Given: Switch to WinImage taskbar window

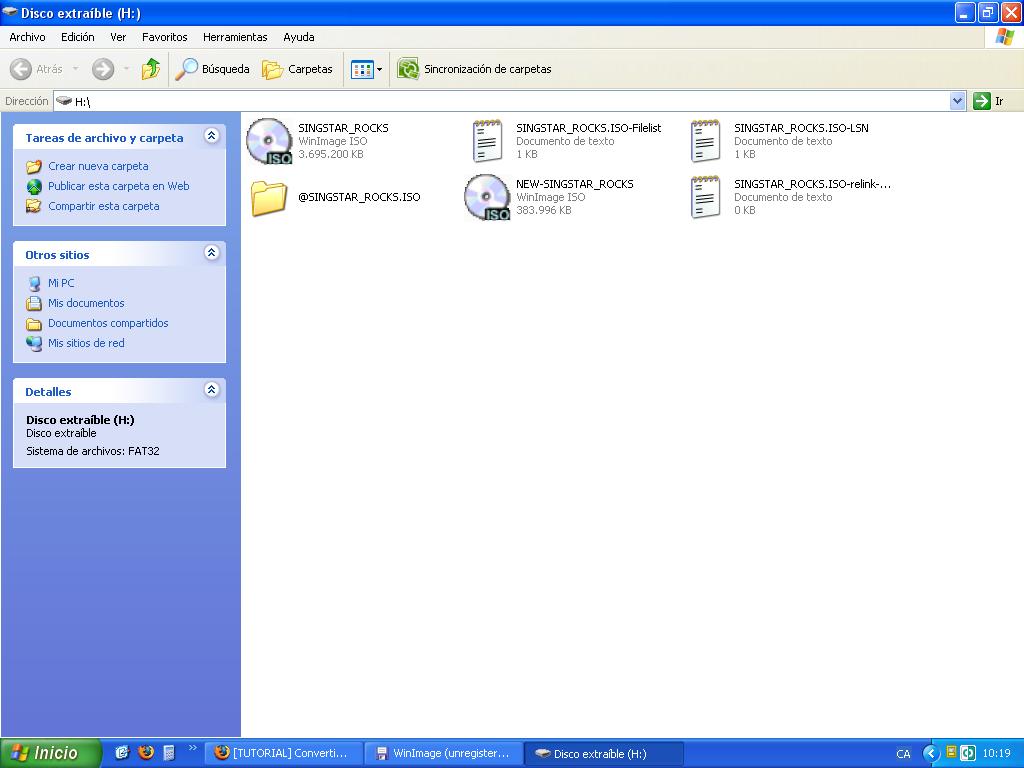Looking at the screenshot, I should pyautogui.click(x=442, y=754).
